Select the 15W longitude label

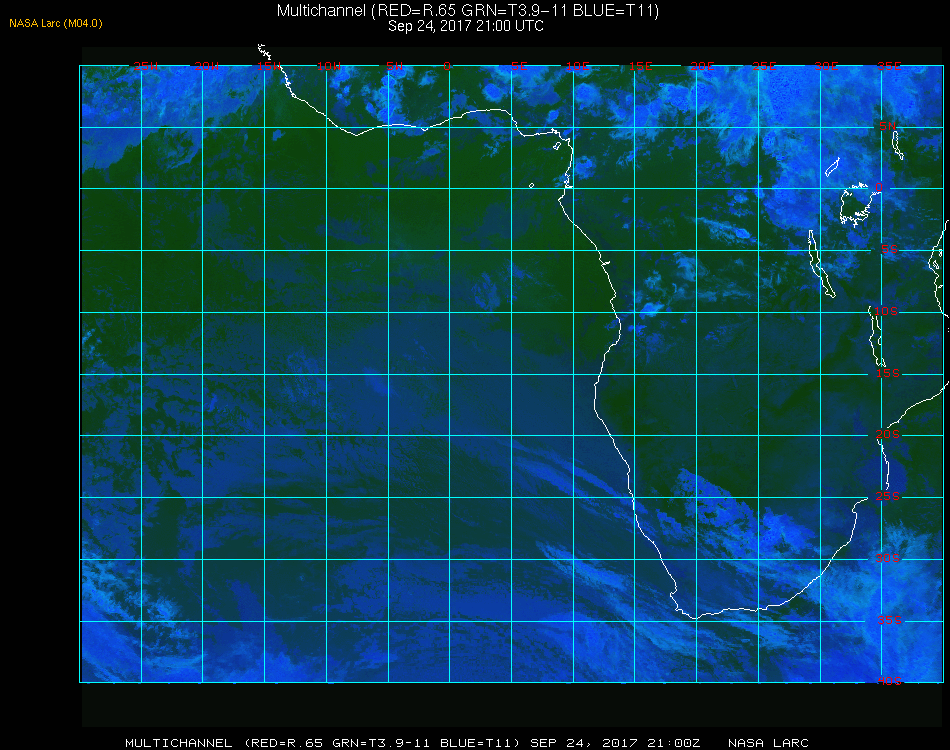pos(268,66)
